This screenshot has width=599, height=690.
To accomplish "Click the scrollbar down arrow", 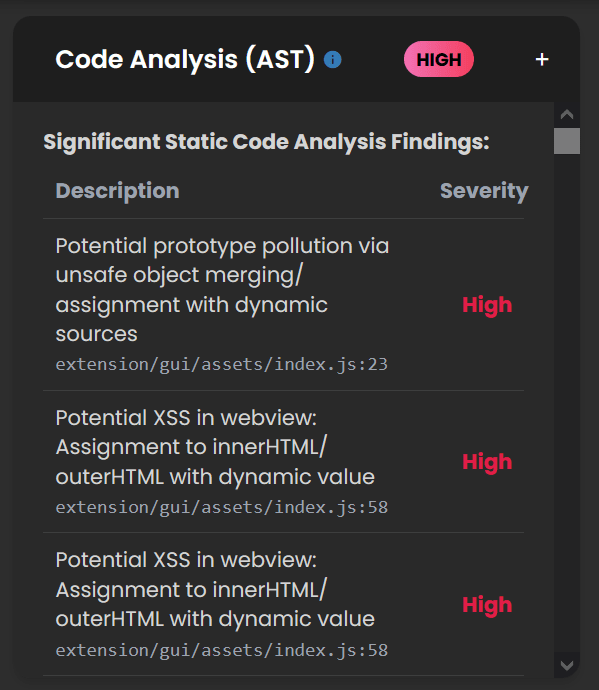I will click(x=566, y=665).
